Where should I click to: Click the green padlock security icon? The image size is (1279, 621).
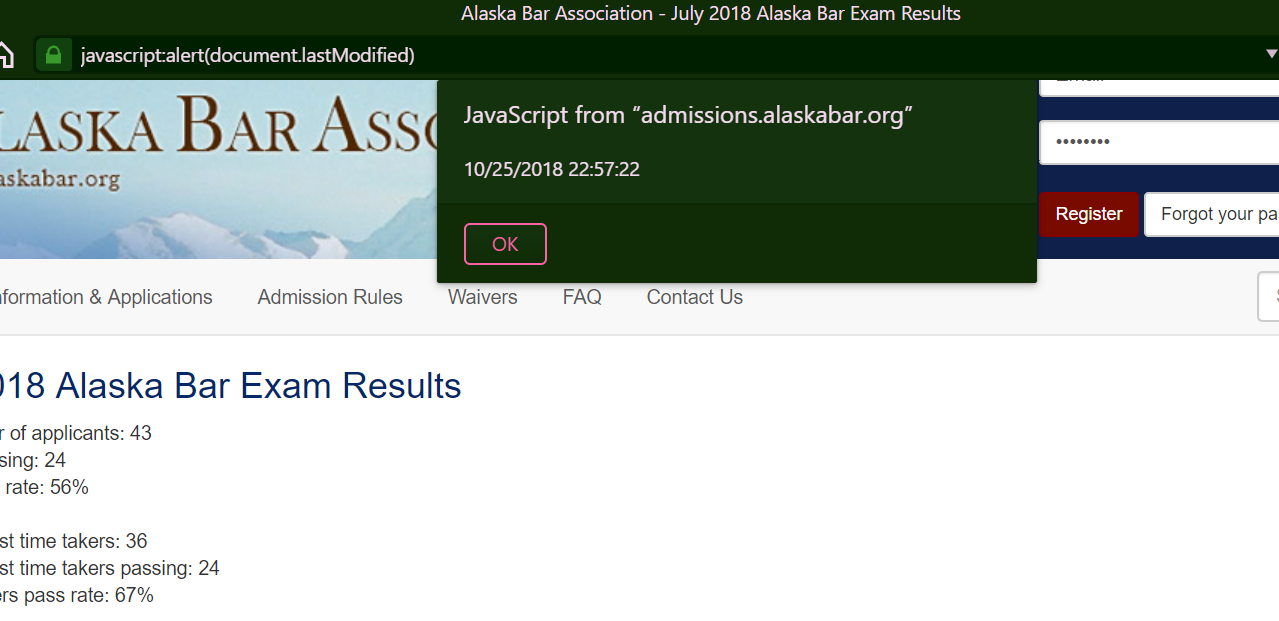pos(53,55)
